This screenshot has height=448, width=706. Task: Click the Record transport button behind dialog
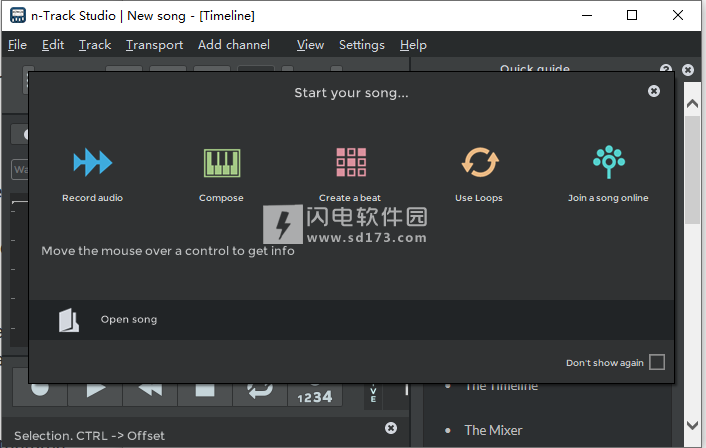coord(40,395)
